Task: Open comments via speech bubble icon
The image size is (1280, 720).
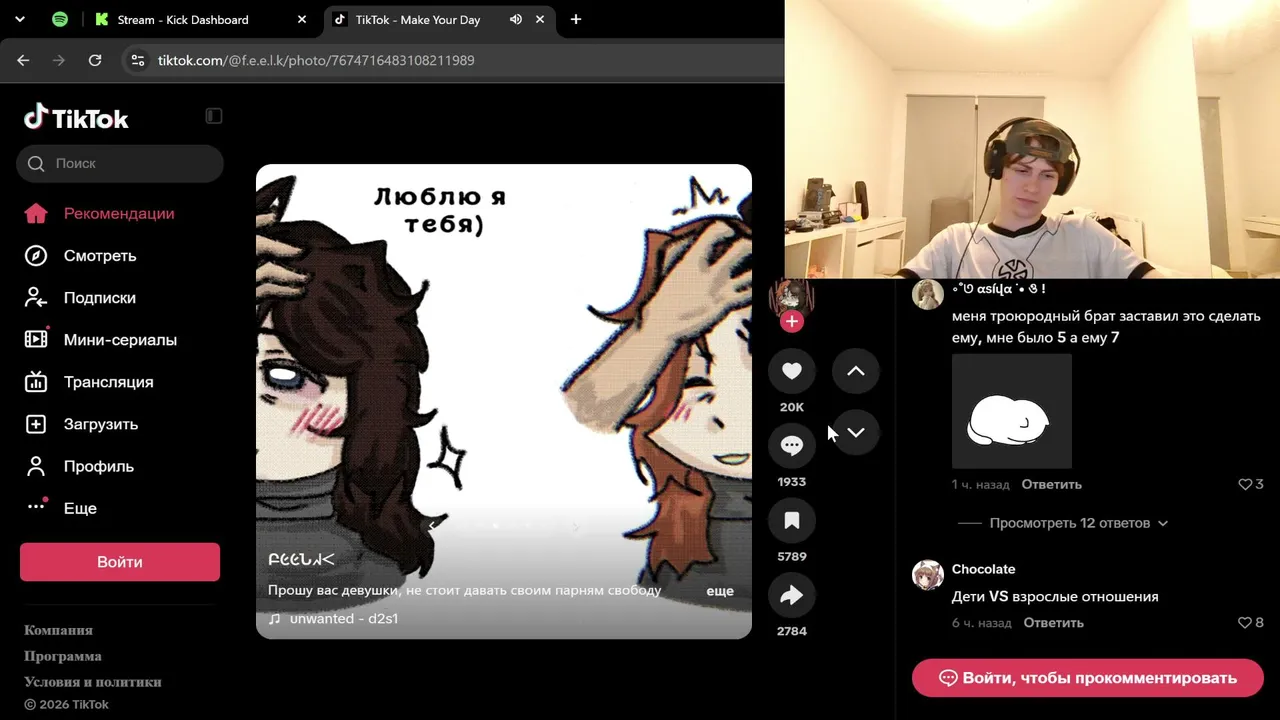Action: 792,446
